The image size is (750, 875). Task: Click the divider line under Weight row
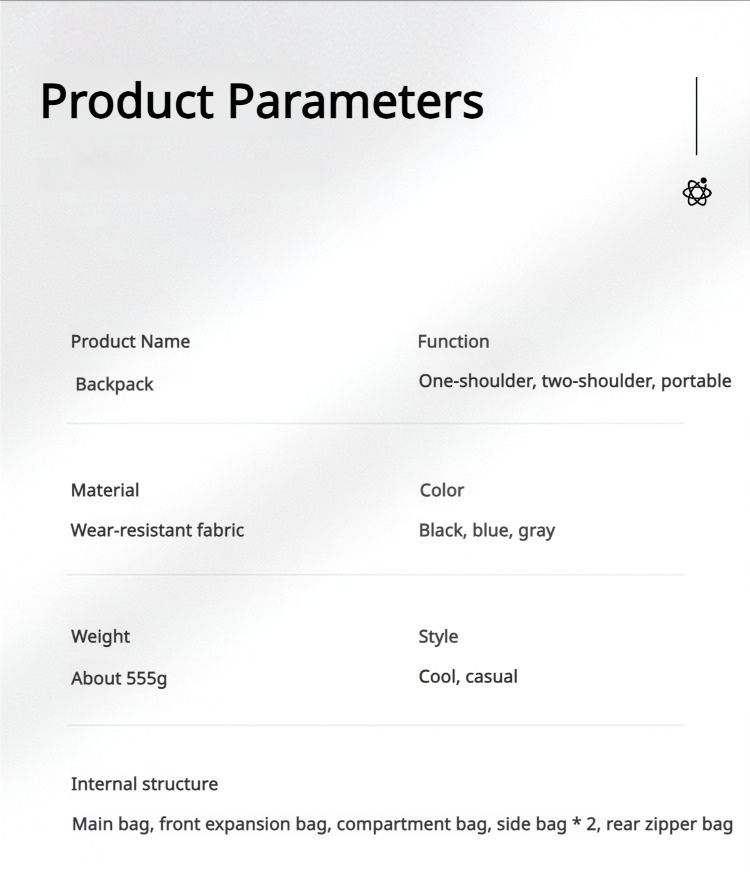click(x=375, y=725)
